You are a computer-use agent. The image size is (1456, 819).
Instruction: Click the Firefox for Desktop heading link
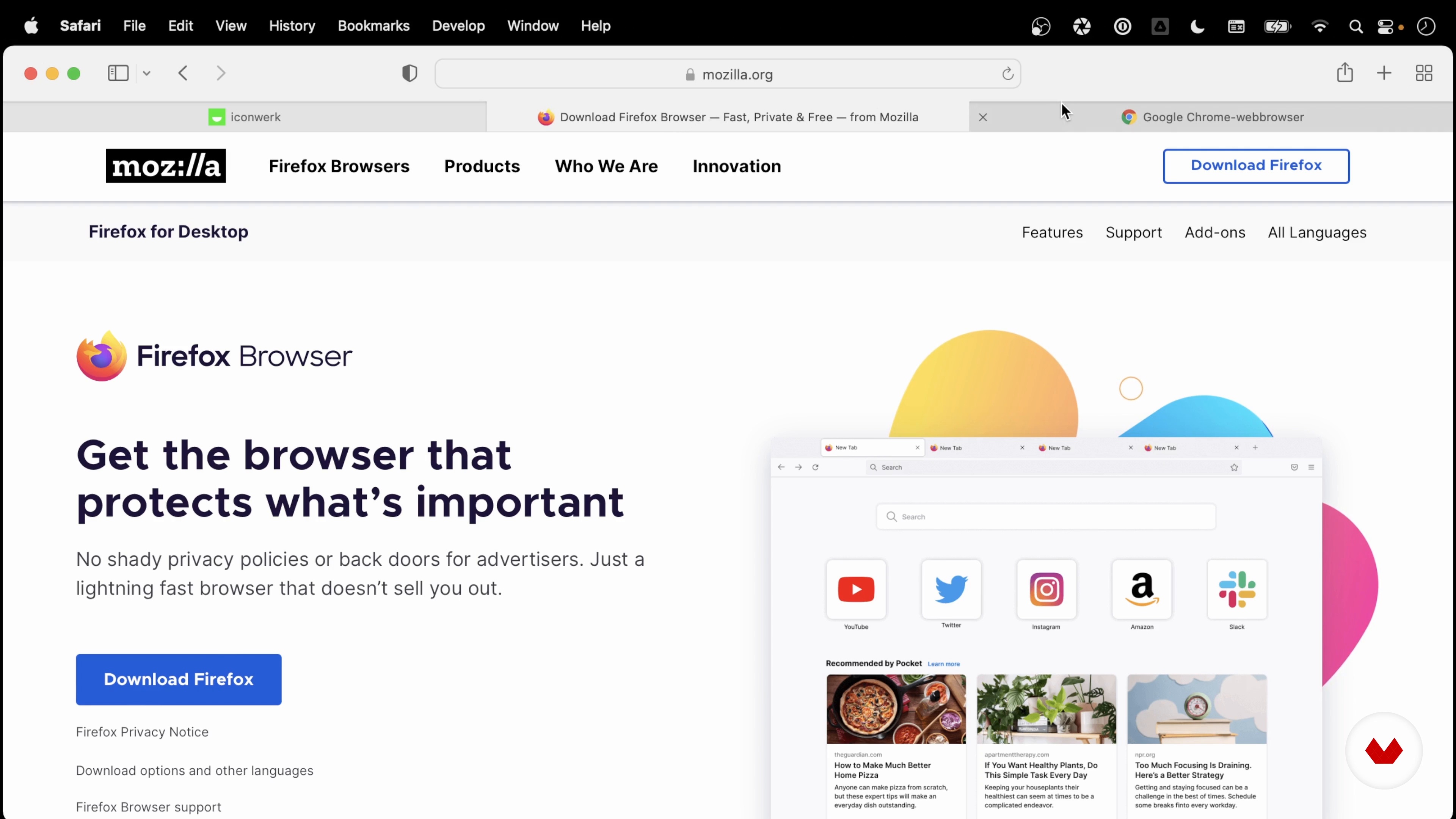point(168,232)
